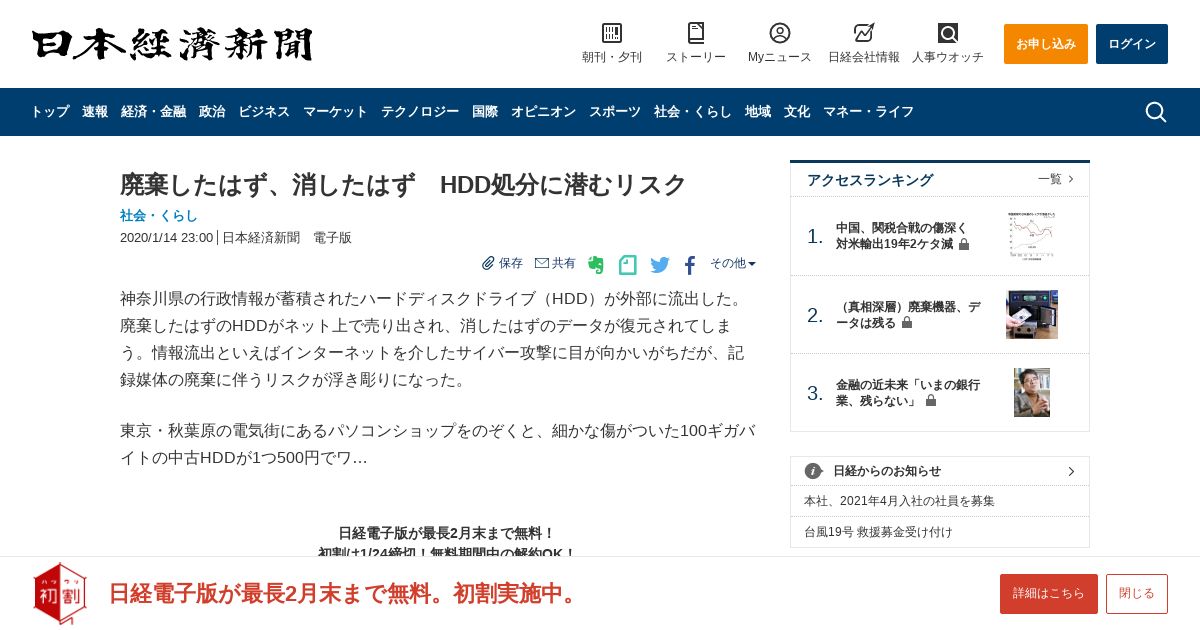Screen dimensions: 1200x630
Task: Expand the その他 share dropdown
Action: [733, 263]
